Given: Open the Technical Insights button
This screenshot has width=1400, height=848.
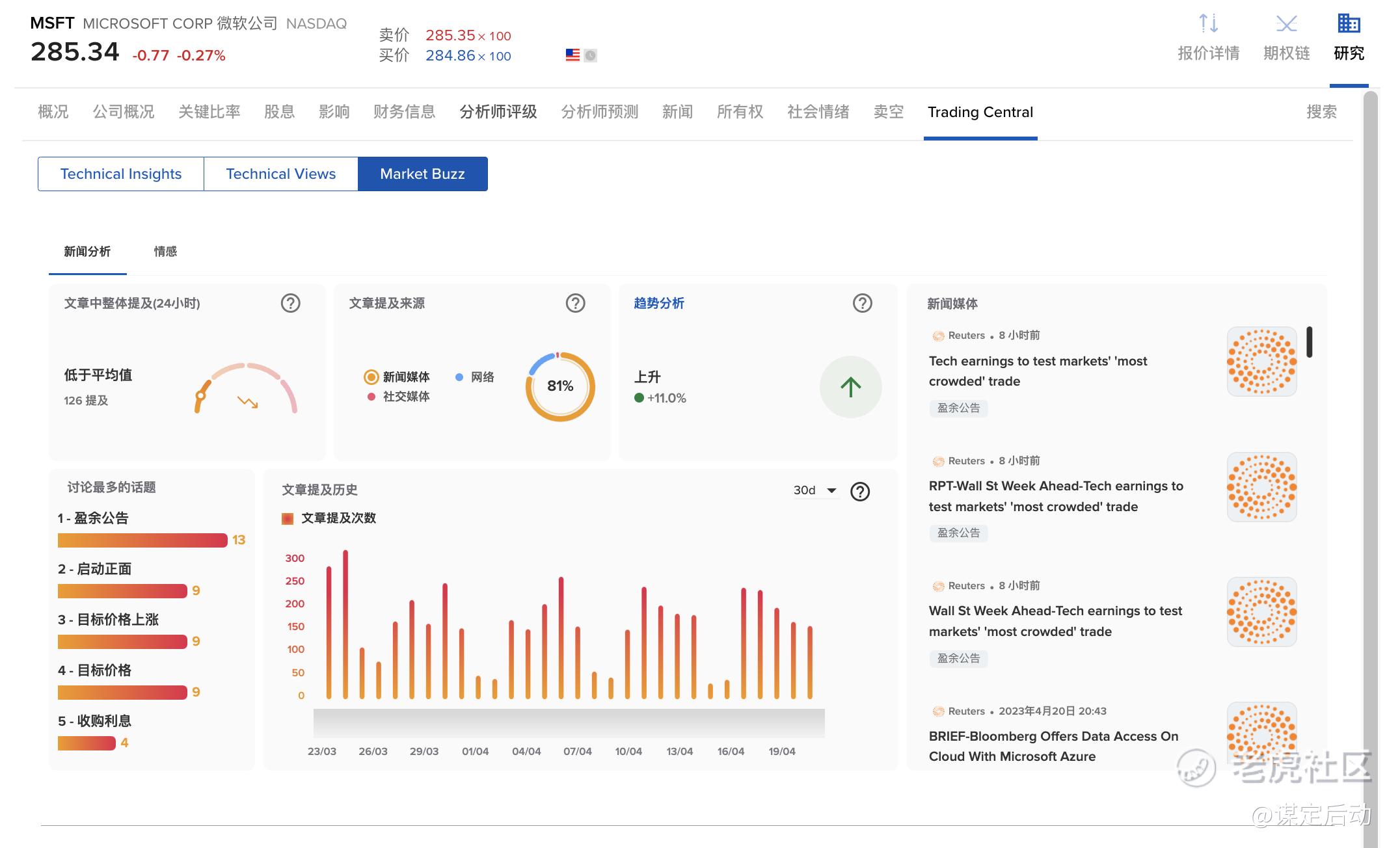Looking at the screenshot, I should [x=121, y=174].
